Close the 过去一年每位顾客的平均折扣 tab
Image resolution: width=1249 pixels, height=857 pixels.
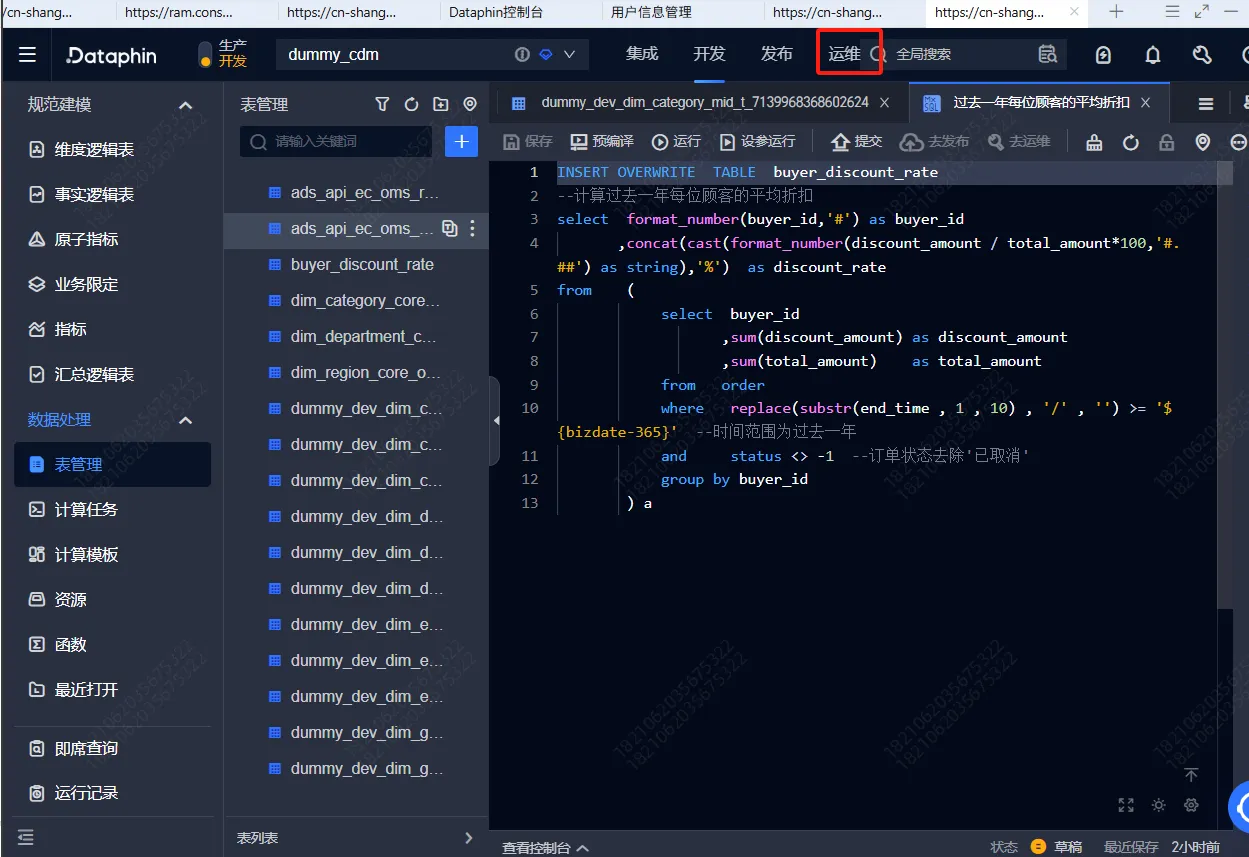[1146, 102]
